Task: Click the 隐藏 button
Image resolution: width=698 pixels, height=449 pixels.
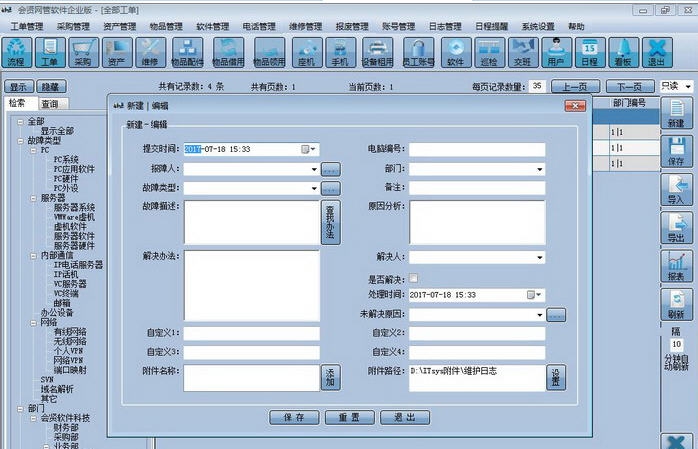Action: click(50, 87)
